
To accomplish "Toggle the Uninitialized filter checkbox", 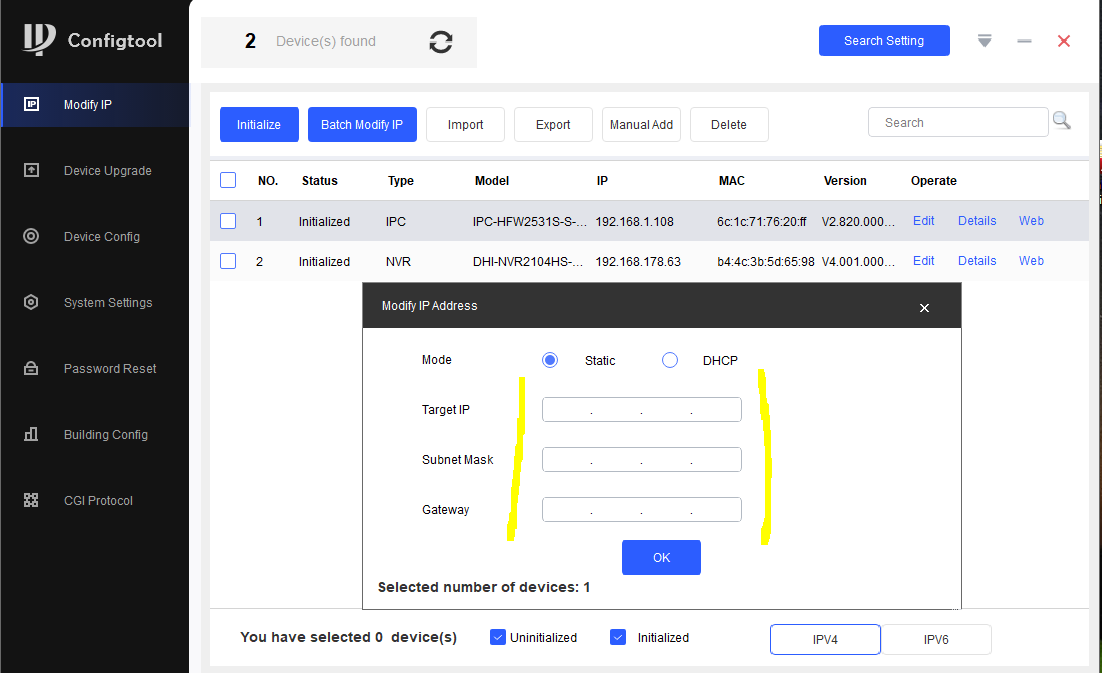I will click(x=498, y=637).
